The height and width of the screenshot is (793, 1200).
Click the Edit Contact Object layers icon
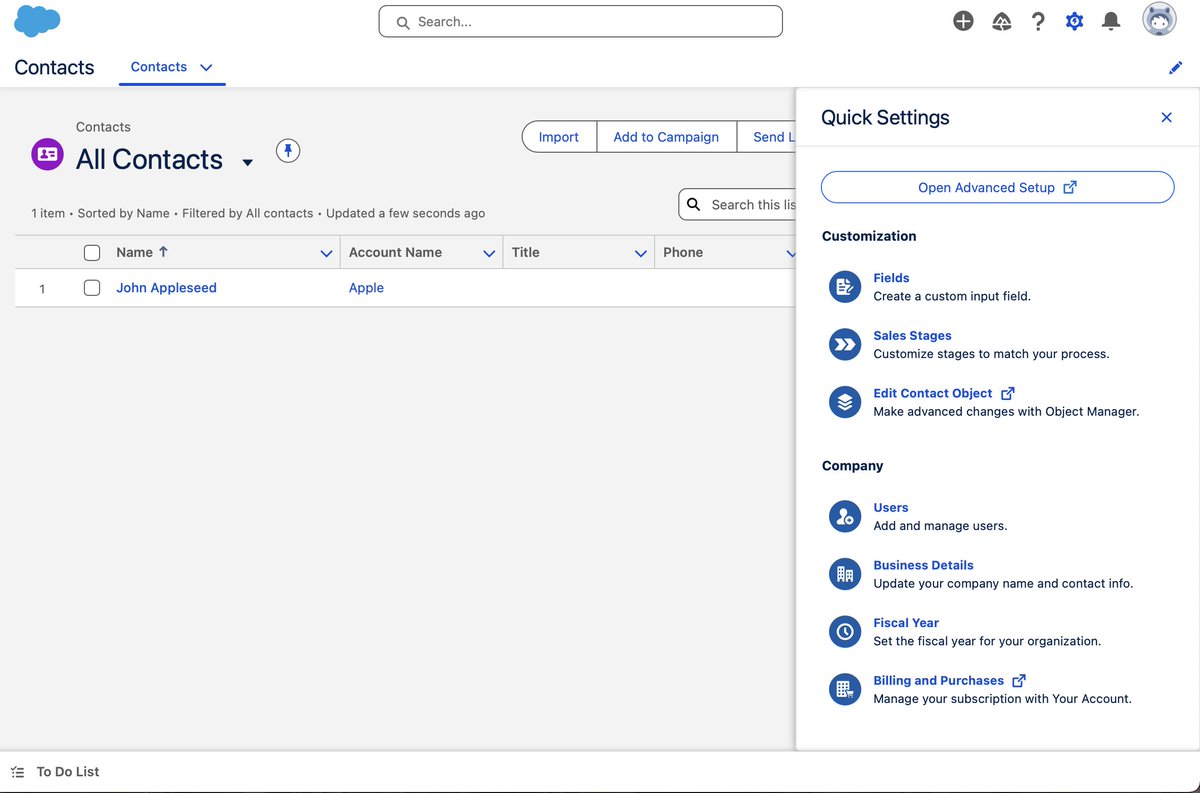tap(845, 402)
